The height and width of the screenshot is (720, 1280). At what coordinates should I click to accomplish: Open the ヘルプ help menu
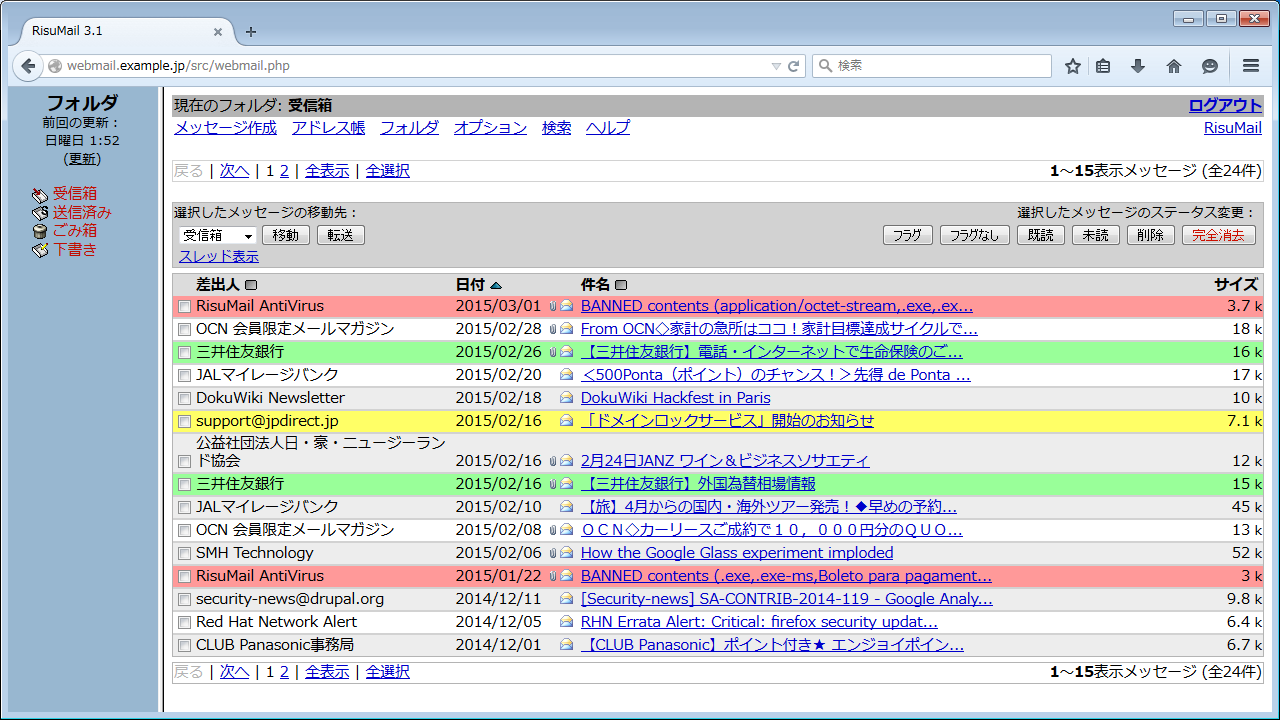point(608,128)
